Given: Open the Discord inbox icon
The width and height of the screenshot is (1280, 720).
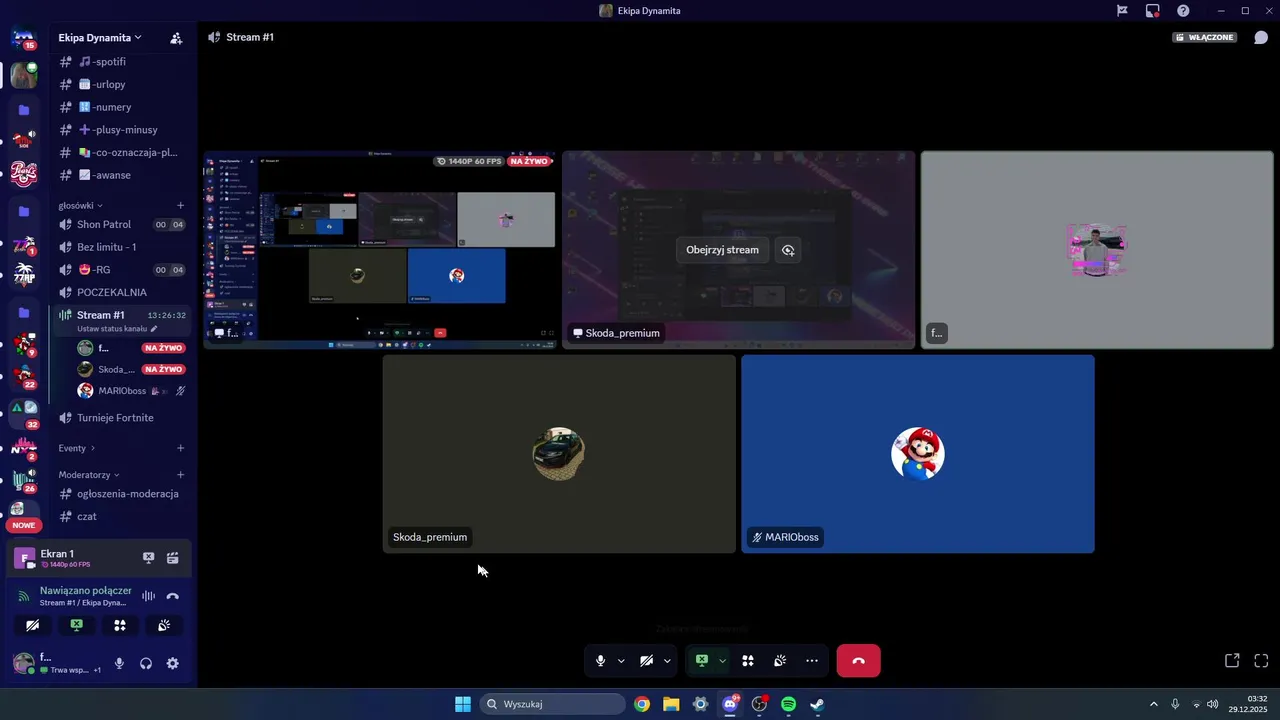Looking at the screenshot, I should [1153, 11].
